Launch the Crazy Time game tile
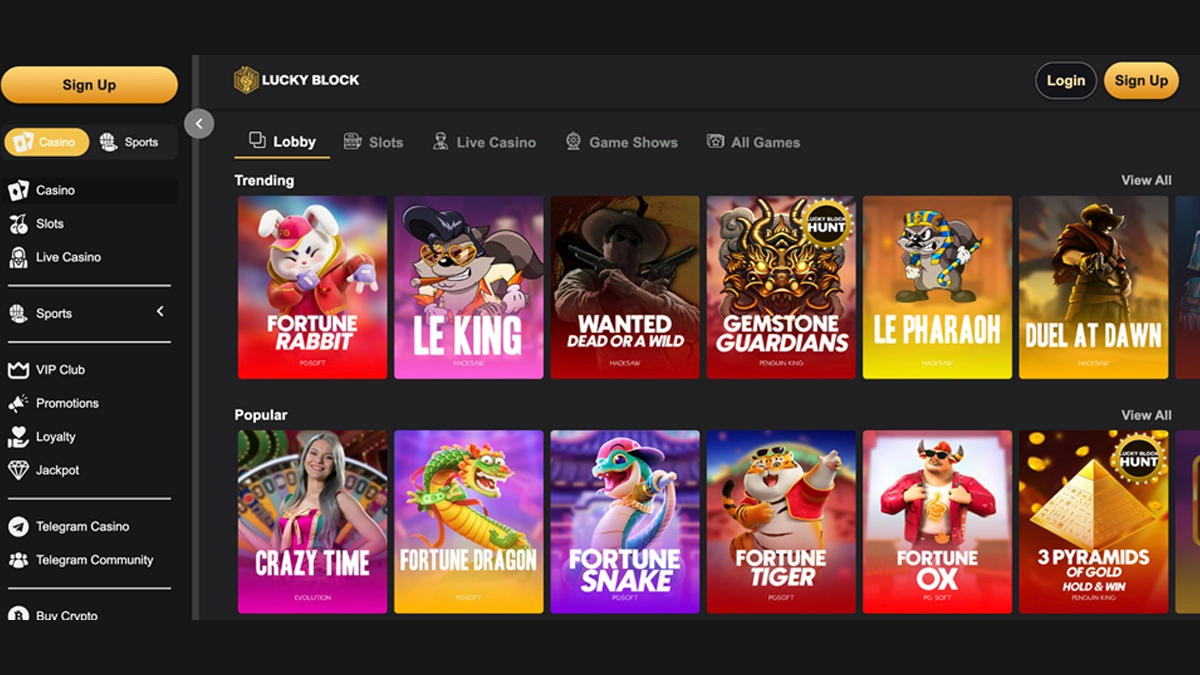Image resolution: width=1200 pixels, height=675 pixels. [x=312, y=521]
